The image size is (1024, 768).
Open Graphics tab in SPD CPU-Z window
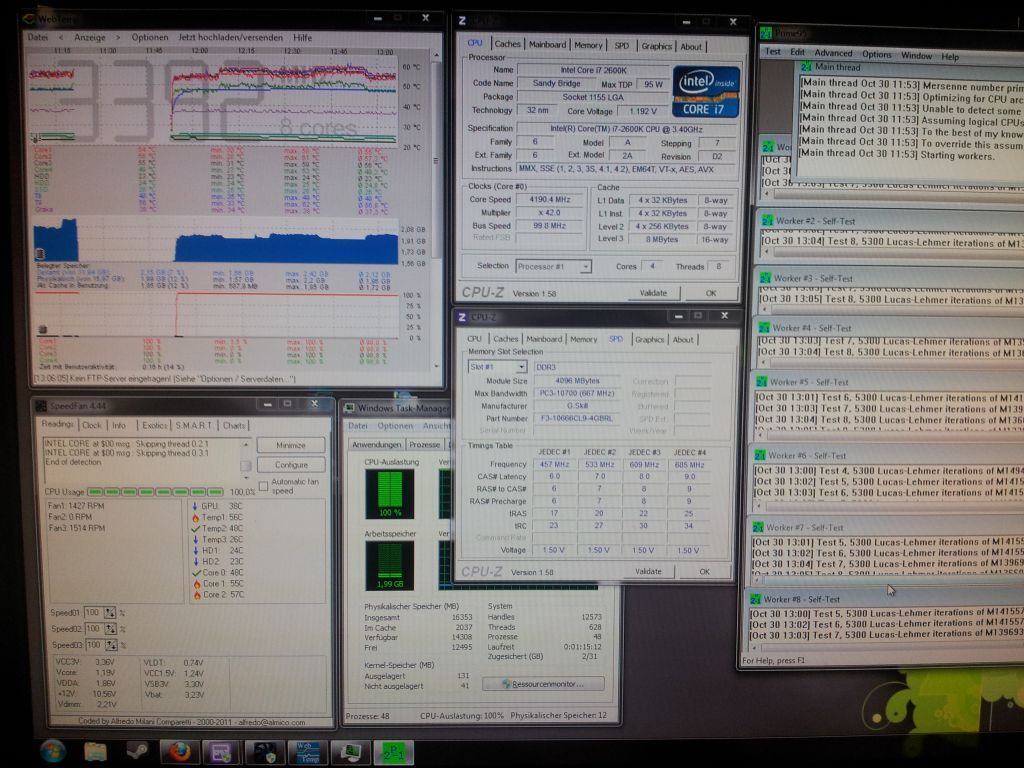click(649, 339)
